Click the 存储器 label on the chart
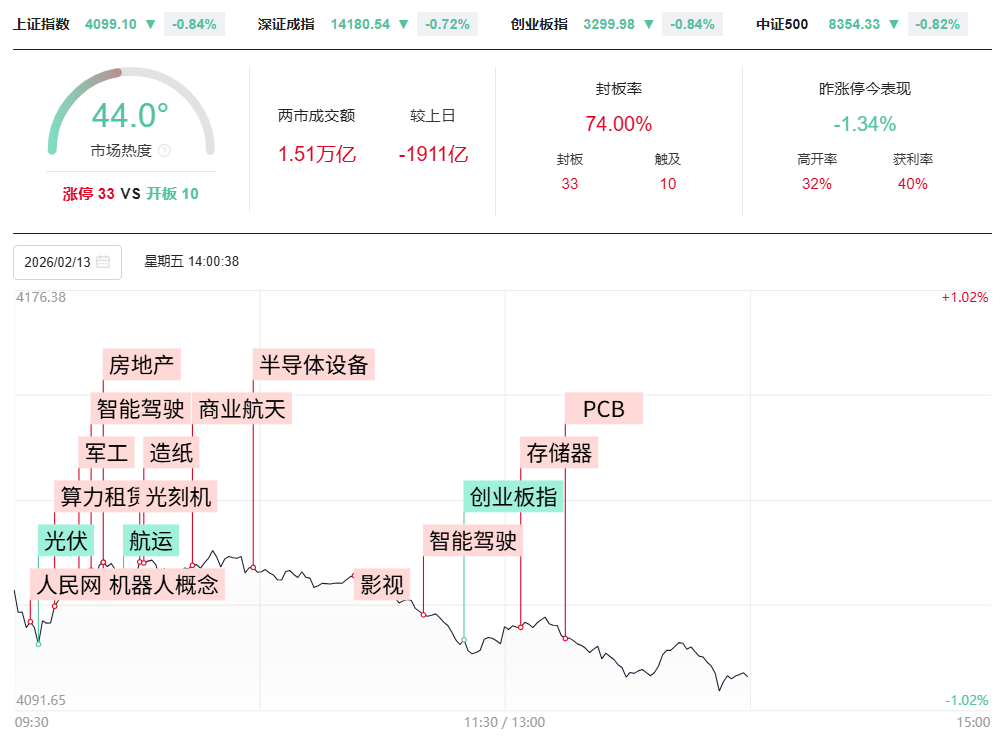1003x742 pixels. pos(559,453)
